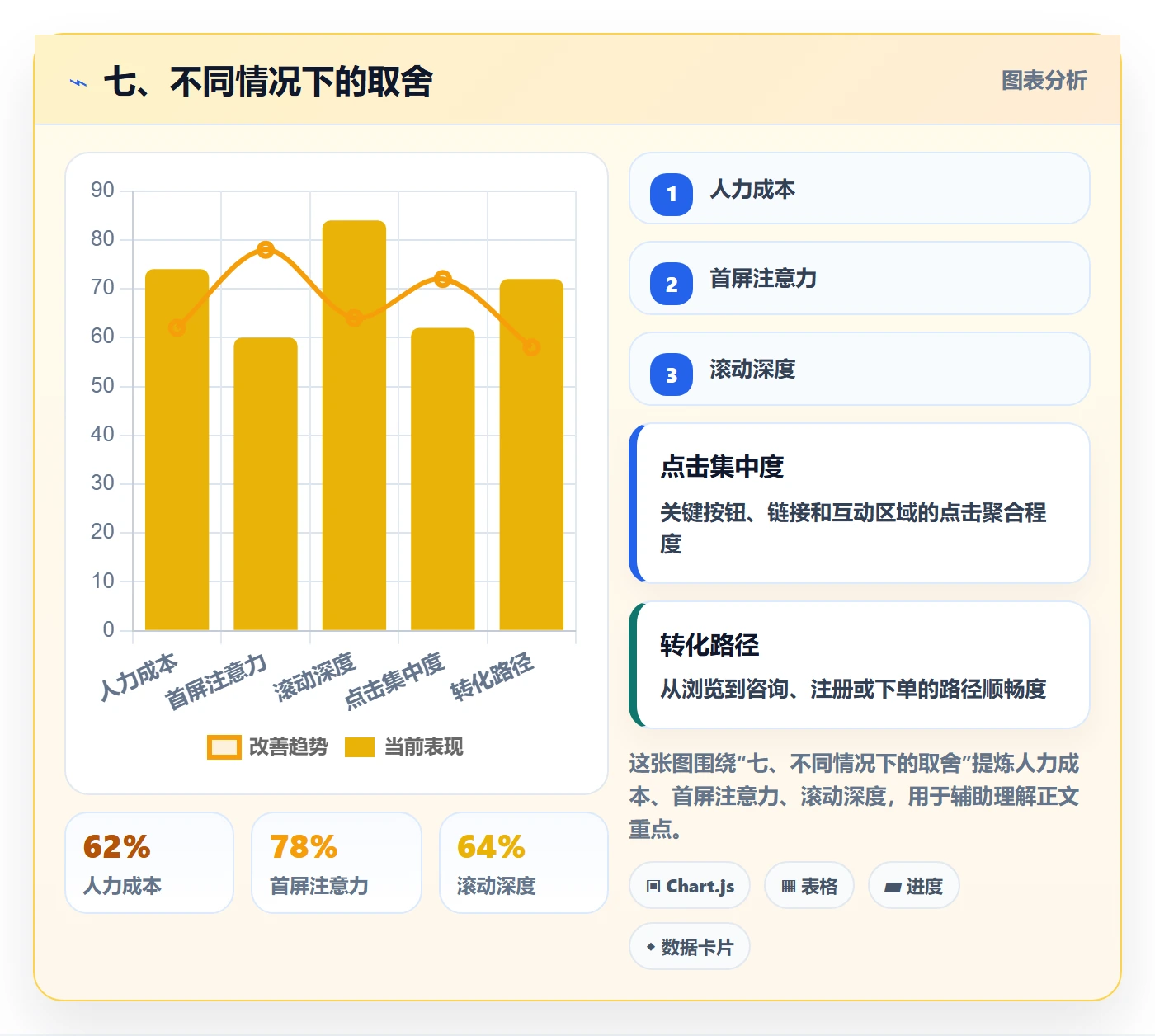Click the 进度 tag text
This screenshot has height=1036, width=1155.
coord(924,887)
